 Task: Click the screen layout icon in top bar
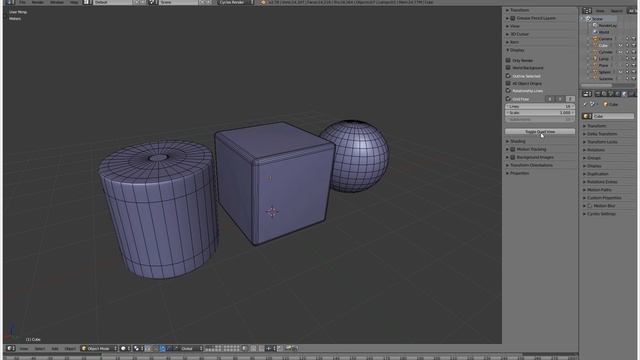click(x=87, y=2)
